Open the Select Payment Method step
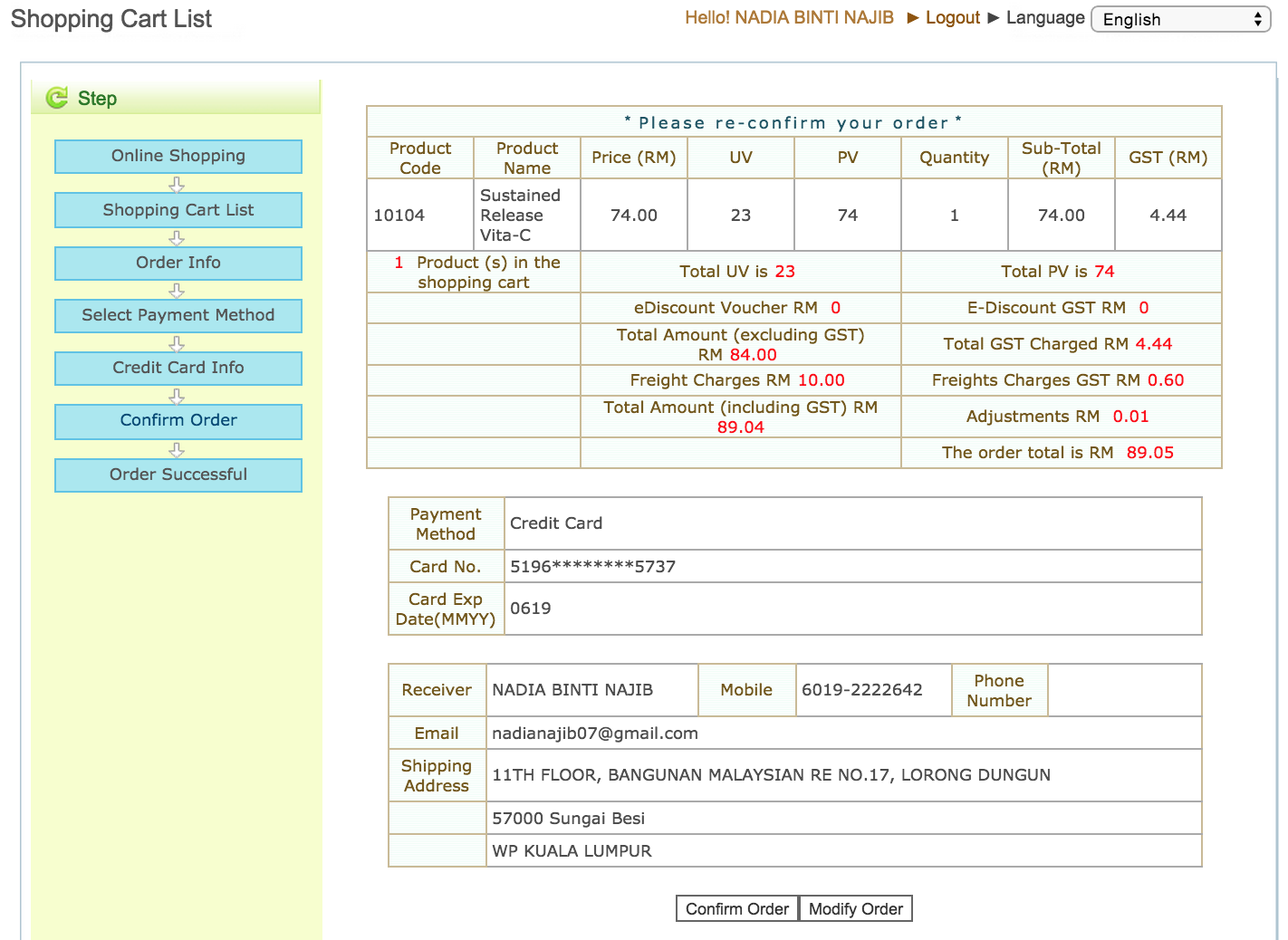1288x940 pixels. 178,316
